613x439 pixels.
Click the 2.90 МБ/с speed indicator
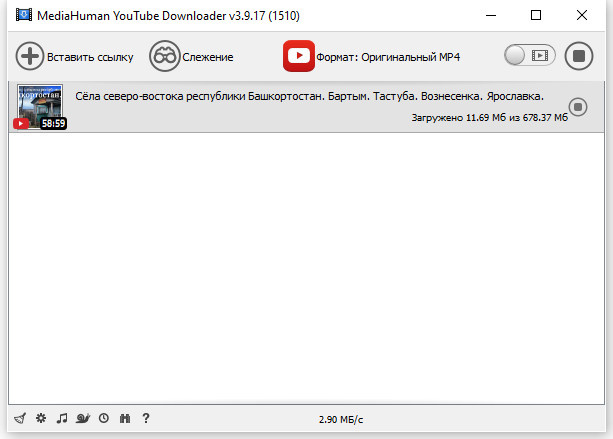341,420
